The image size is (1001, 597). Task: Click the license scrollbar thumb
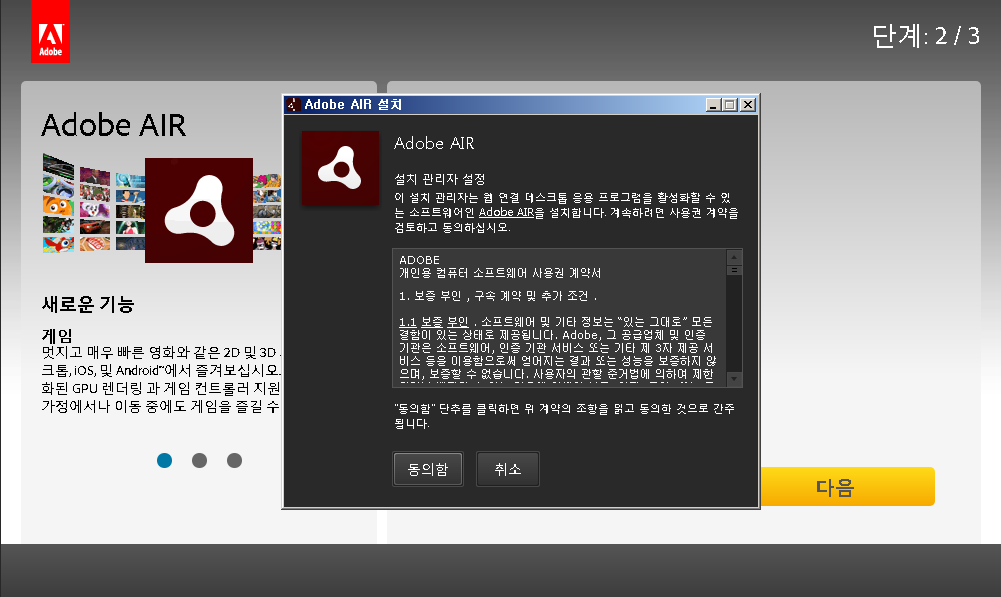point(734,270)
